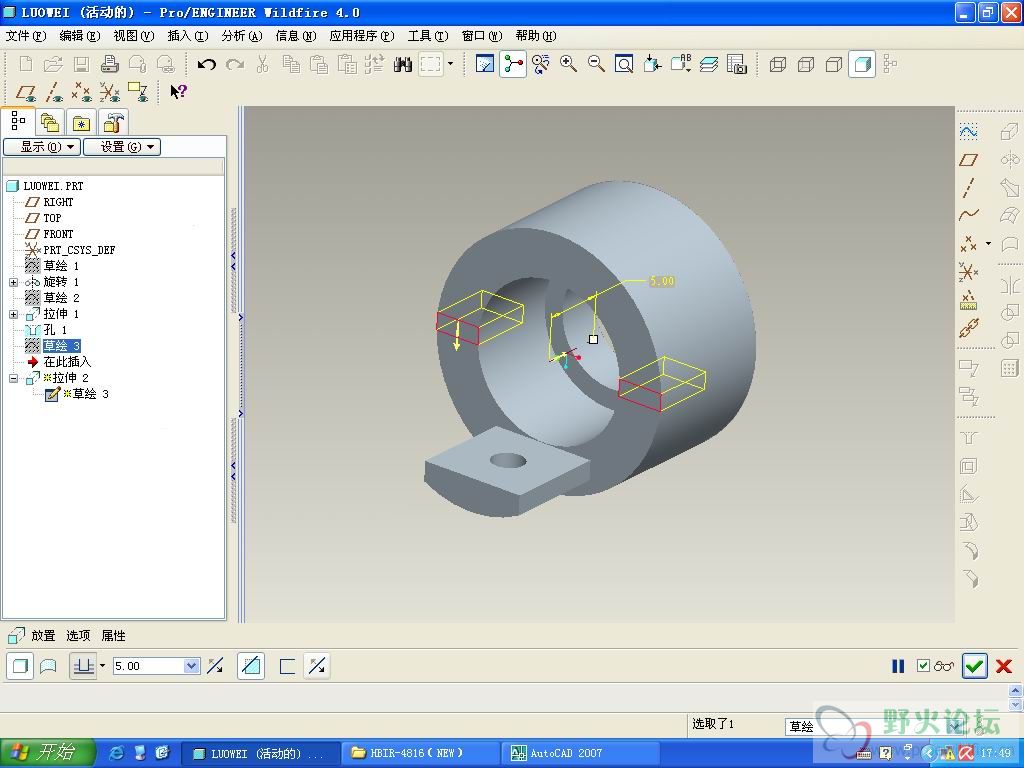Click the Extrude tool icon at right
This screenshot has height=768, width=1024.
click(x=1010, y=132)
